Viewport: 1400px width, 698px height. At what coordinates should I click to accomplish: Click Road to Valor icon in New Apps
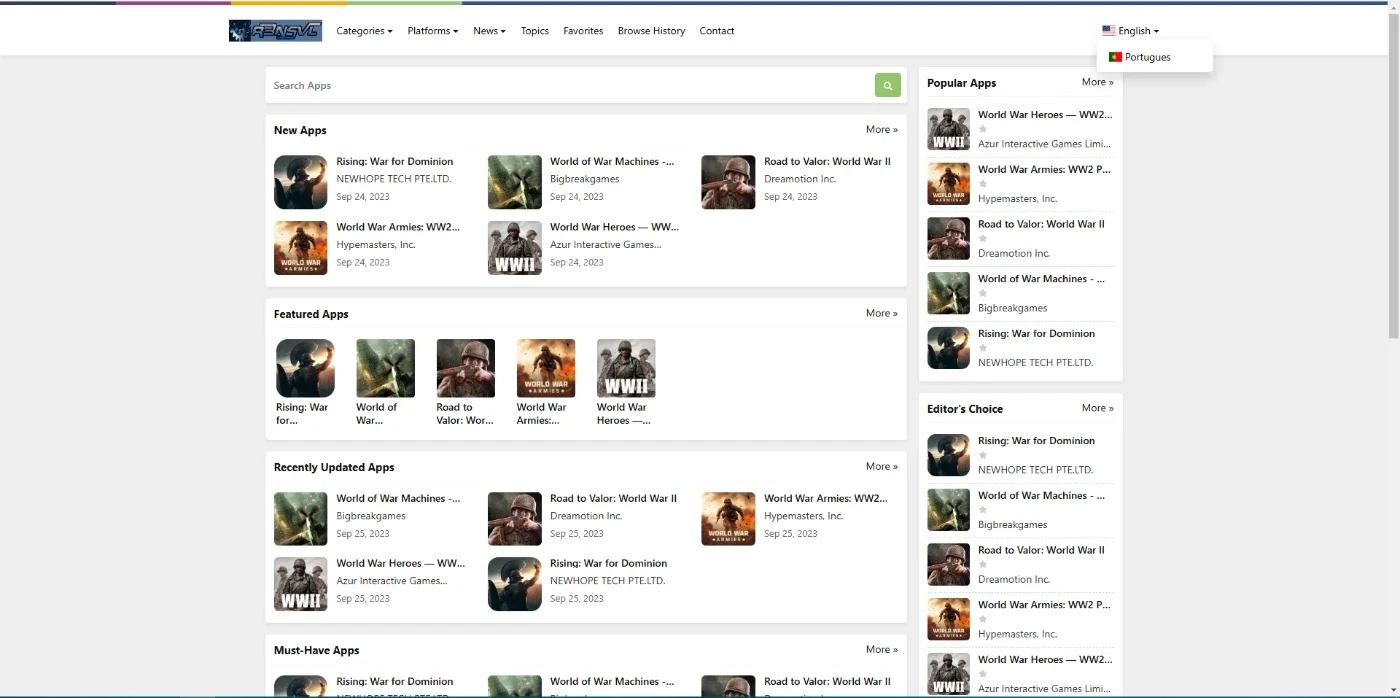click(728, 182)
